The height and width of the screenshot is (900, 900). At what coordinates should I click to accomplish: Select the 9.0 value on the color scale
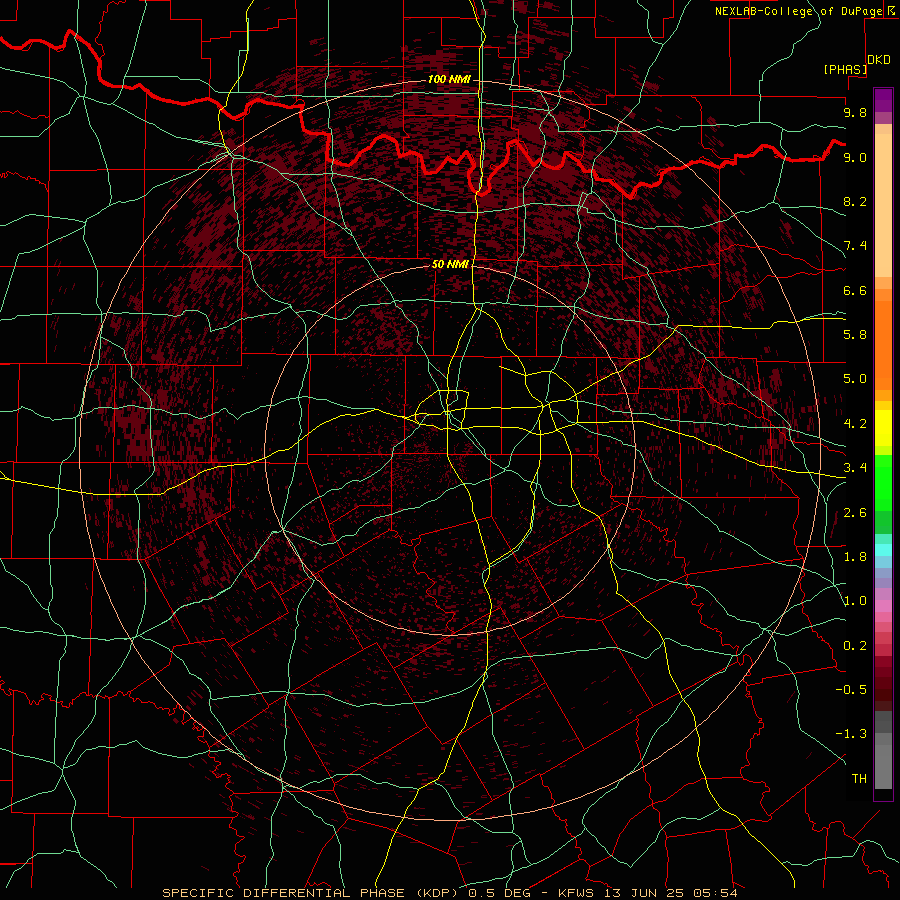point(855,157)
